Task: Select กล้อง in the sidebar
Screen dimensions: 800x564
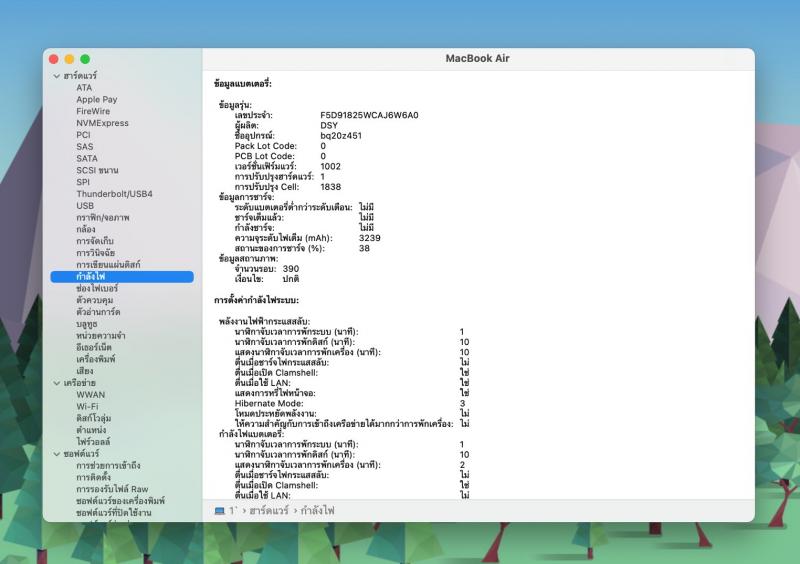Action: (x=86, y=229)
